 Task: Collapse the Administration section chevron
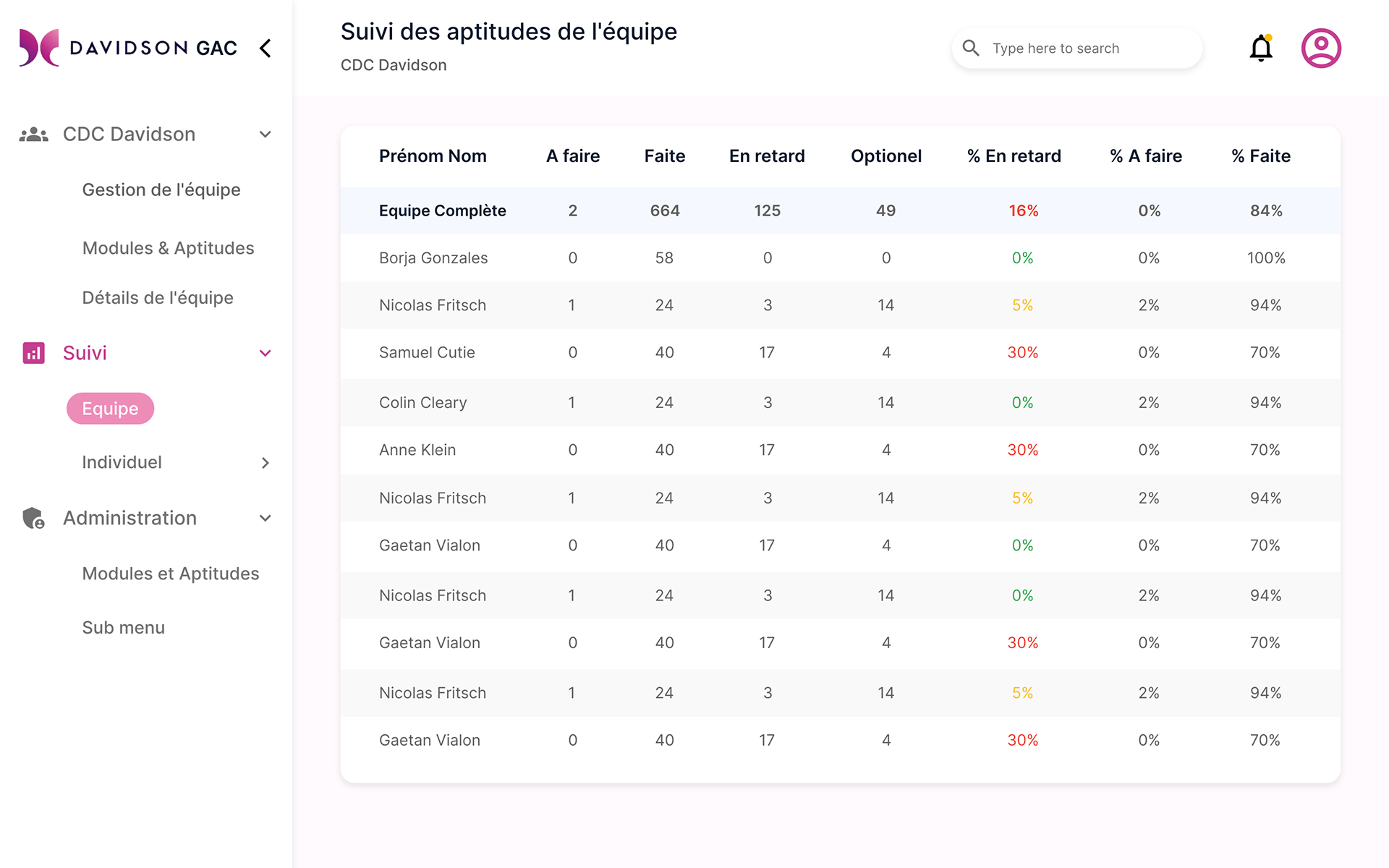(266, 518)
